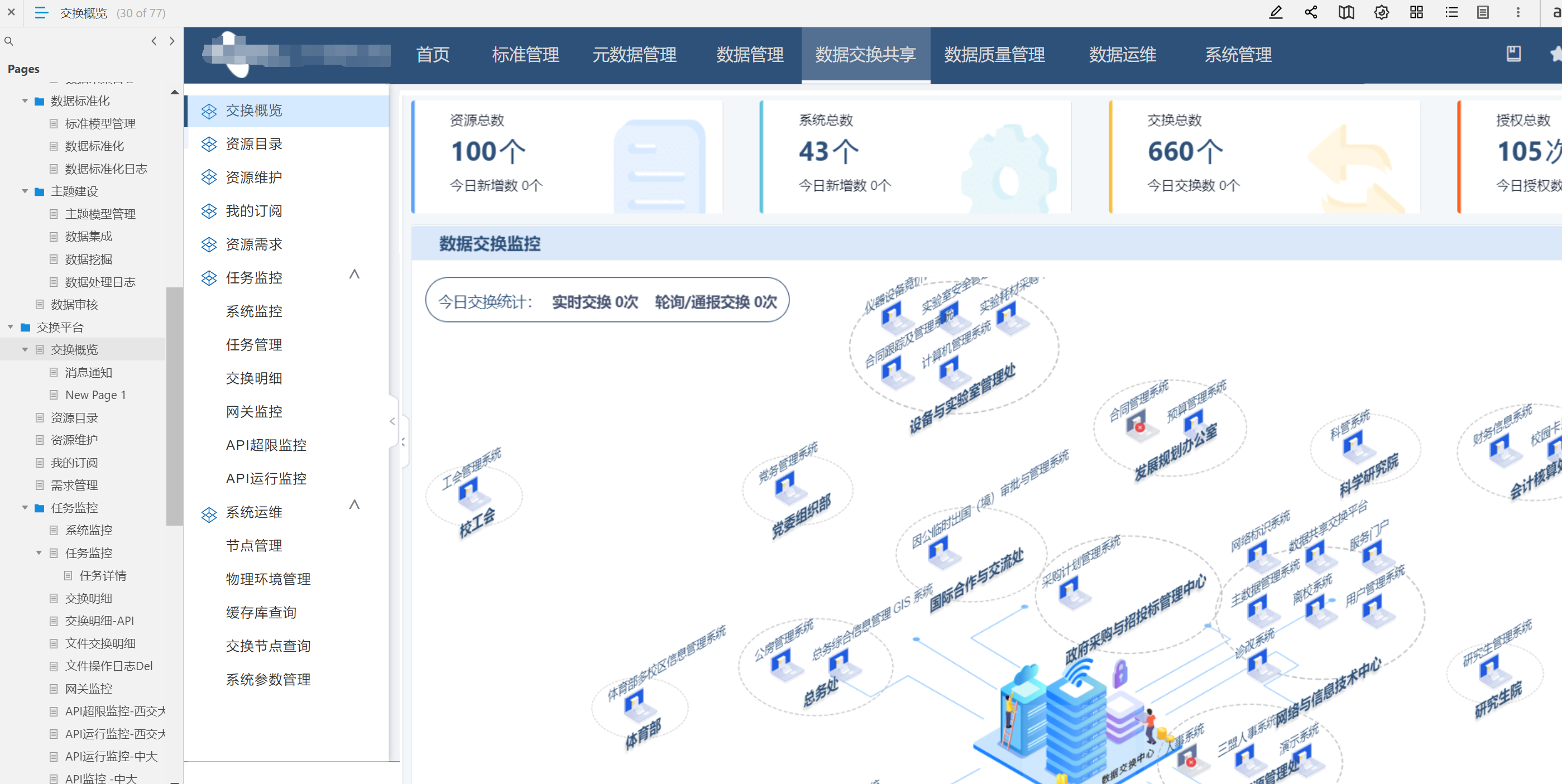The height and width of the screenshot is (784, 1562).
Task: Open the 数据运维 tab
Action: (x=1123, y=55)
